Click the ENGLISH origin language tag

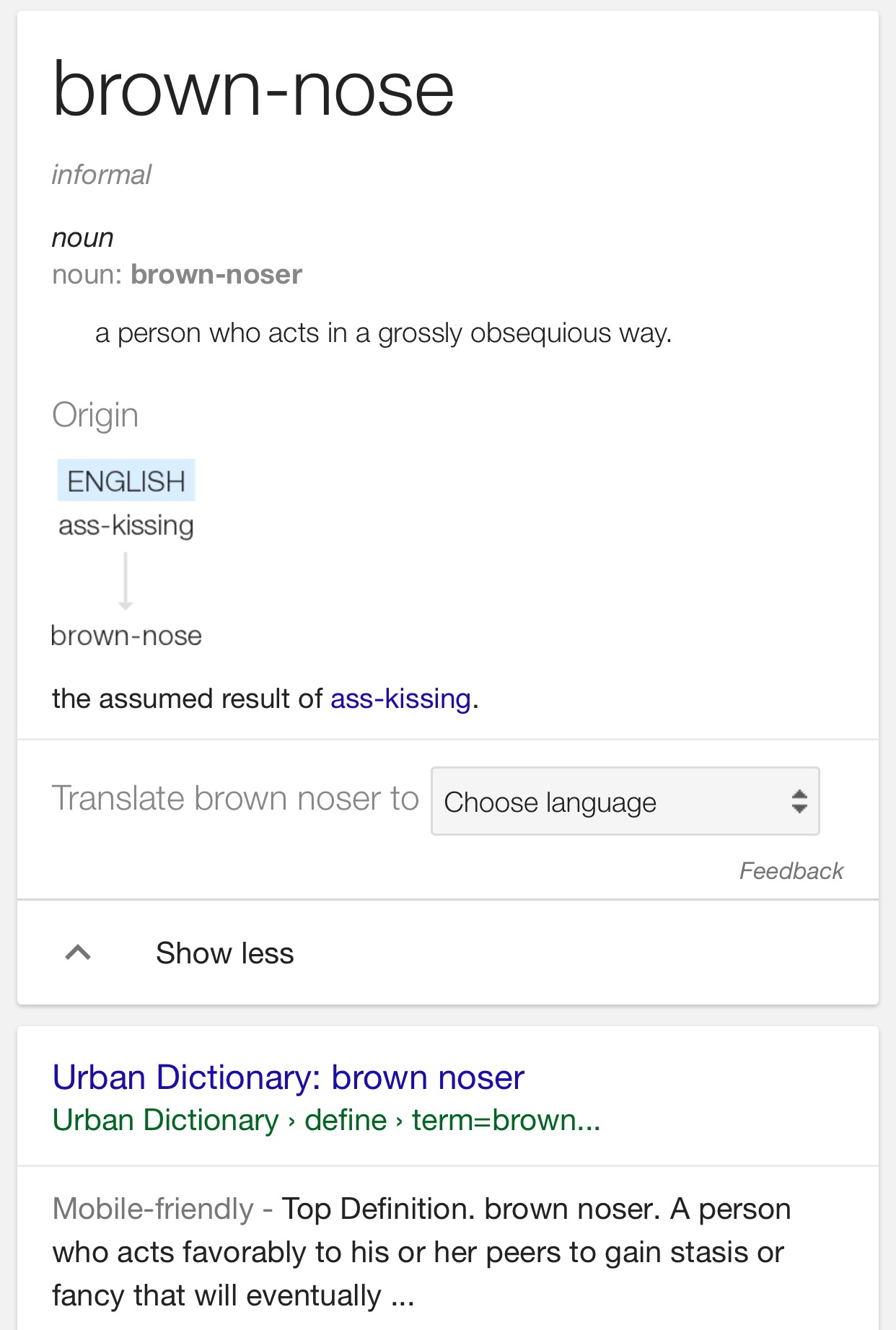(x=126, y=481)
